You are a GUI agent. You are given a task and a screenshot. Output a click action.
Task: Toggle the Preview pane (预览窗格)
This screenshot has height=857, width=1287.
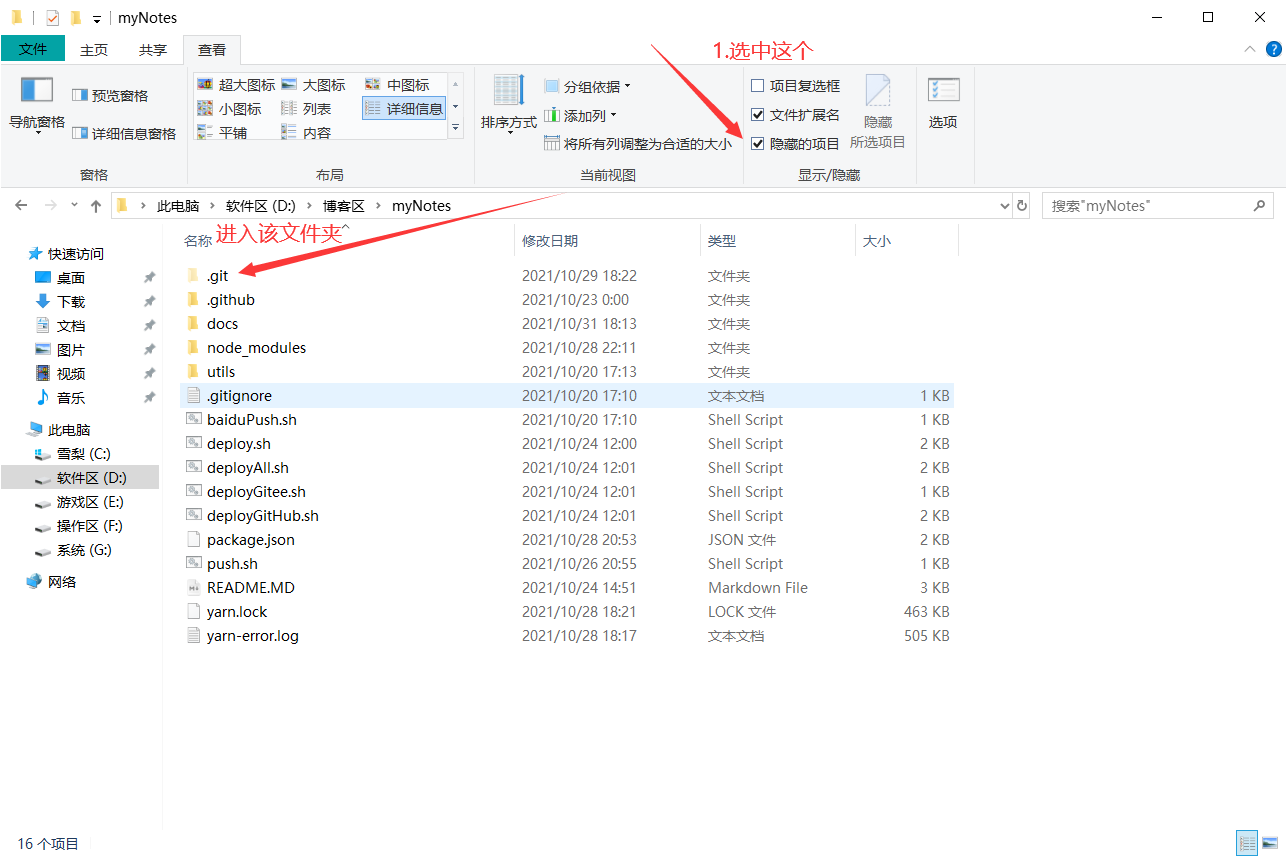(110, 96)
